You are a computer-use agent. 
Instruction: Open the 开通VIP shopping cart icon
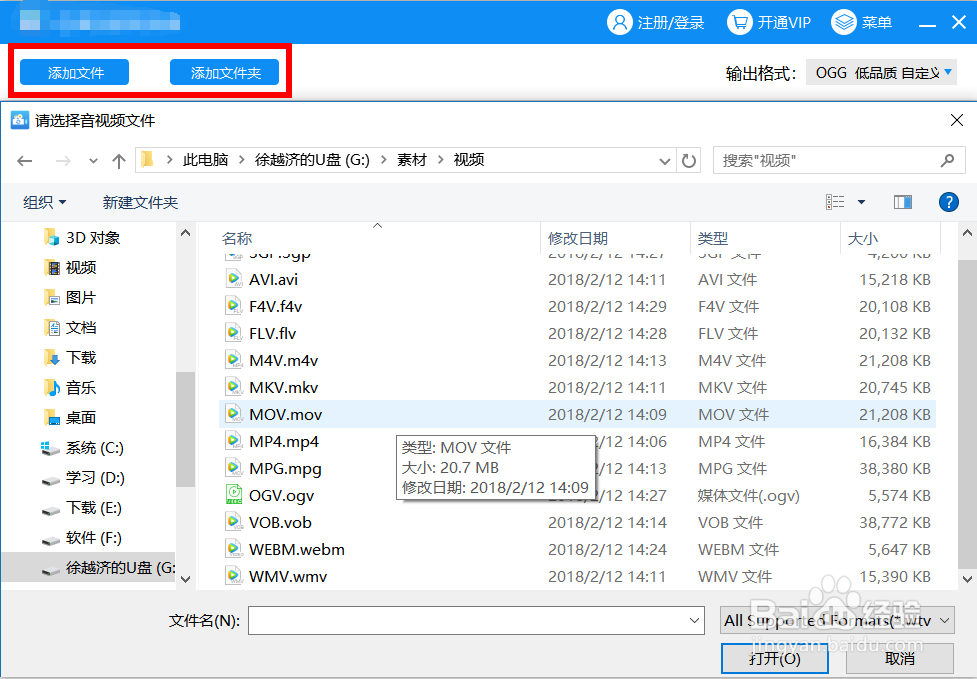pos(740,22)
